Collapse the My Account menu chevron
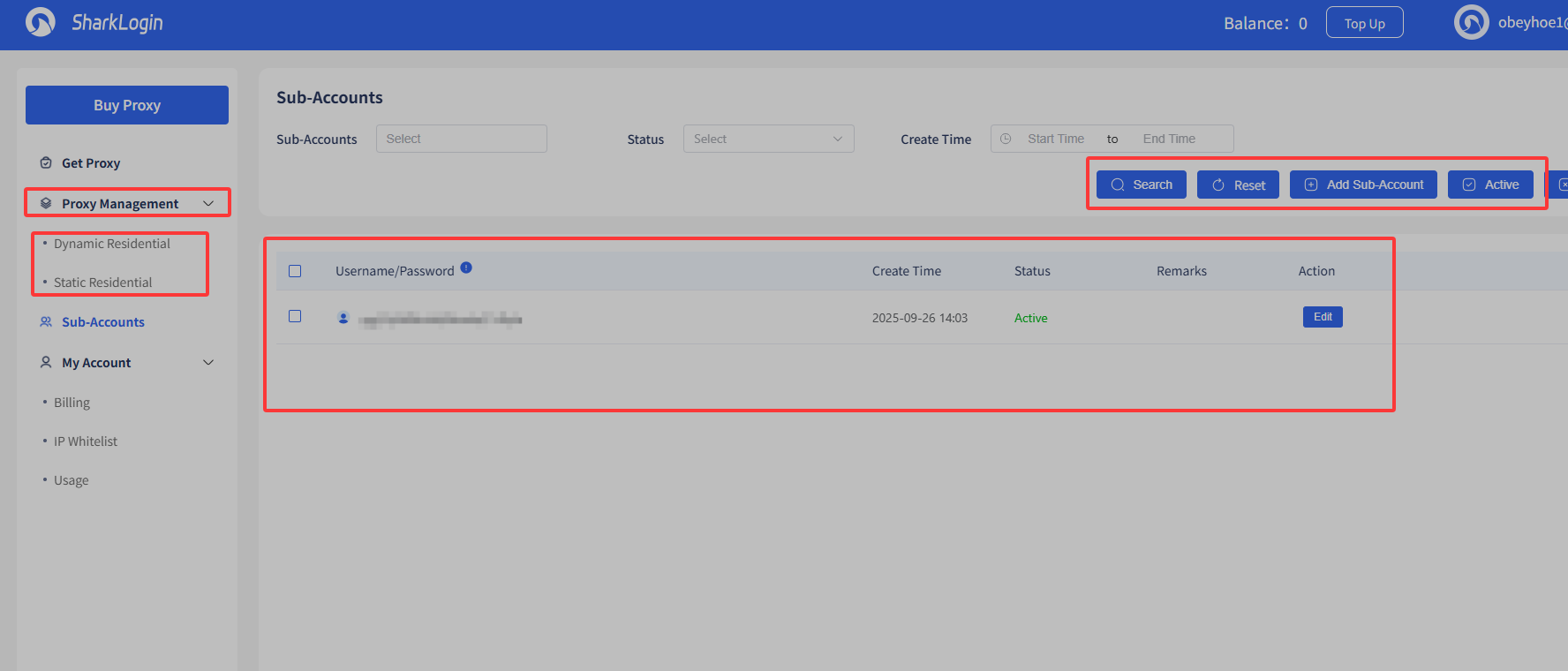 208,362
